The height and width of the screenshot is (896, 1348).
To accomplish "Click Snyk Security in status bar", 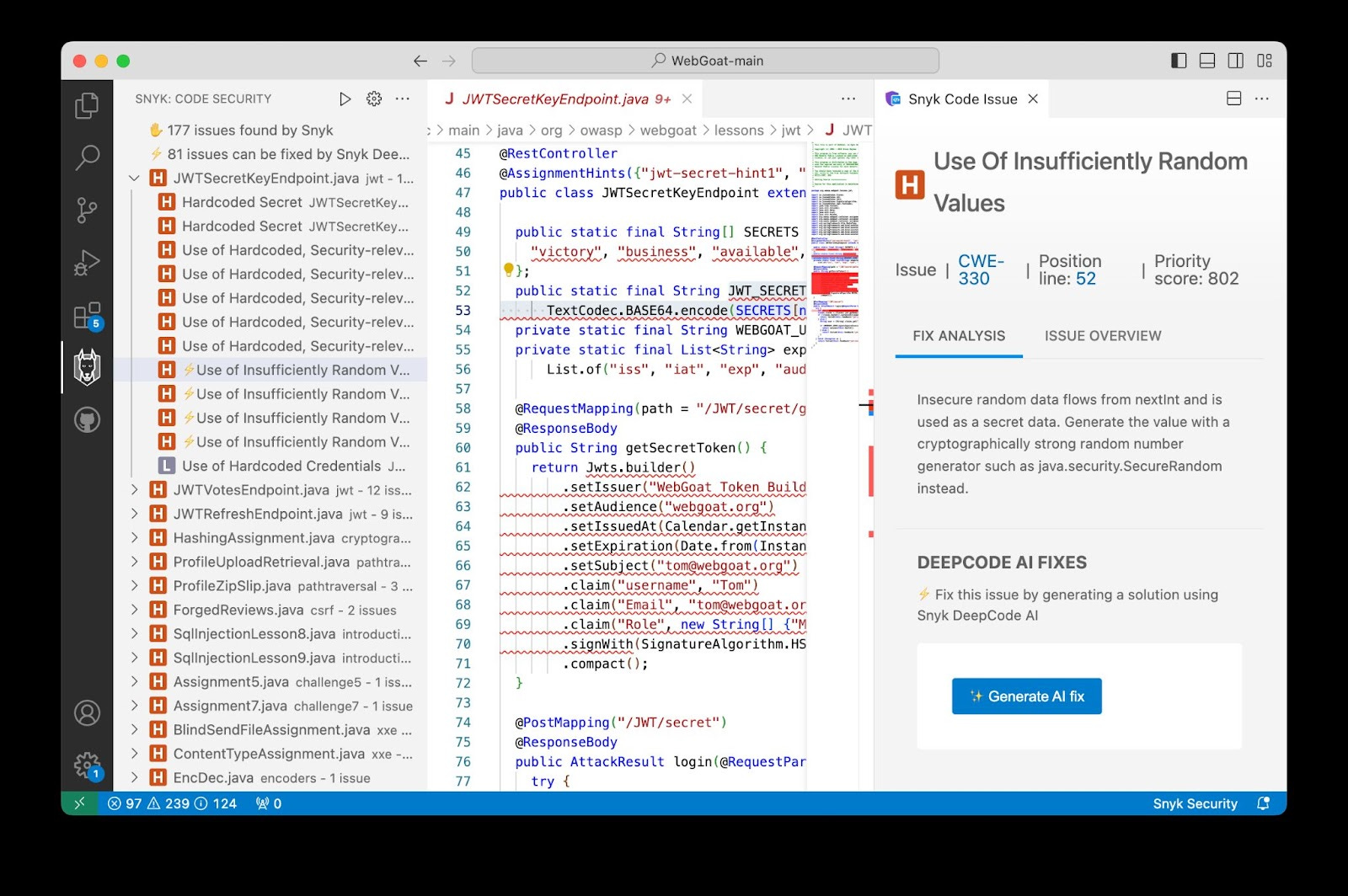I will click(1195, 803).
